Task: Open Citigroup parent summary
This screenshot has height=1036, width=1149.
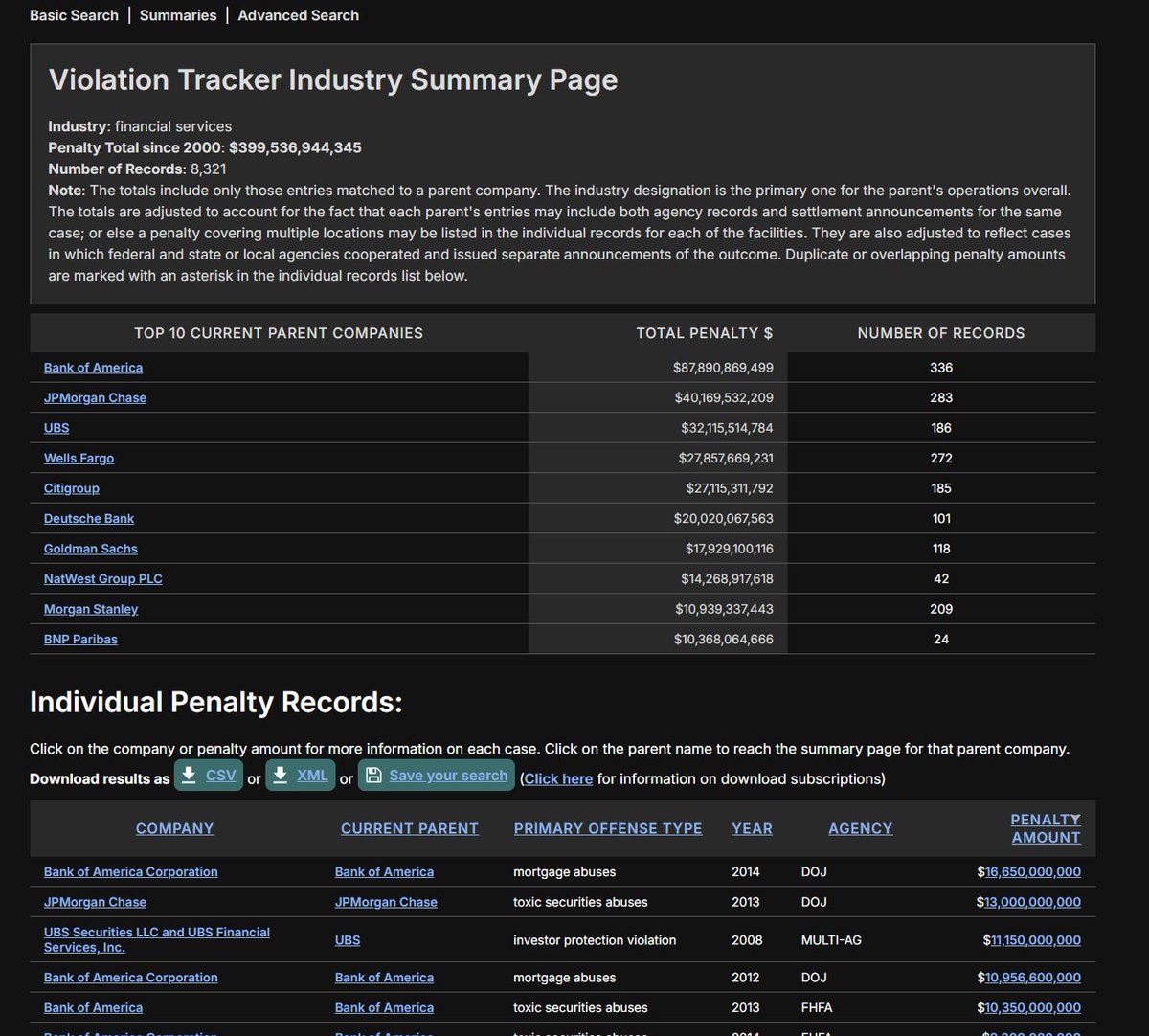Action: click(72, 488)
